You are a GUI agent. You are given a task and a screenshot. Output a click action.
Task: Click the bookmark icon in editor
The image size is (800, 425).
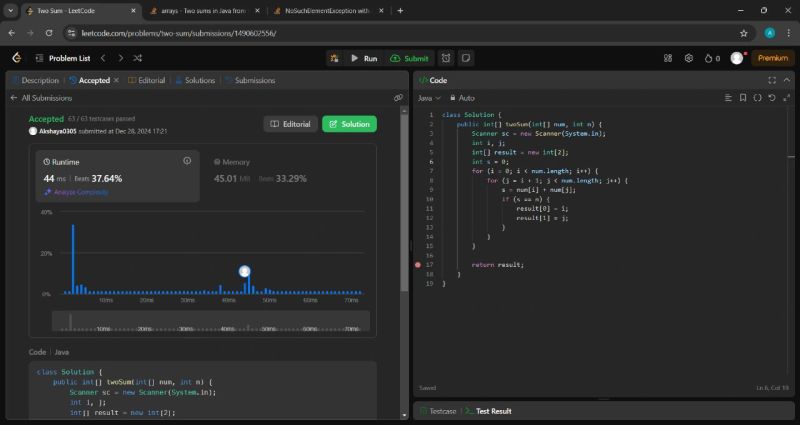tap(743, 97)
